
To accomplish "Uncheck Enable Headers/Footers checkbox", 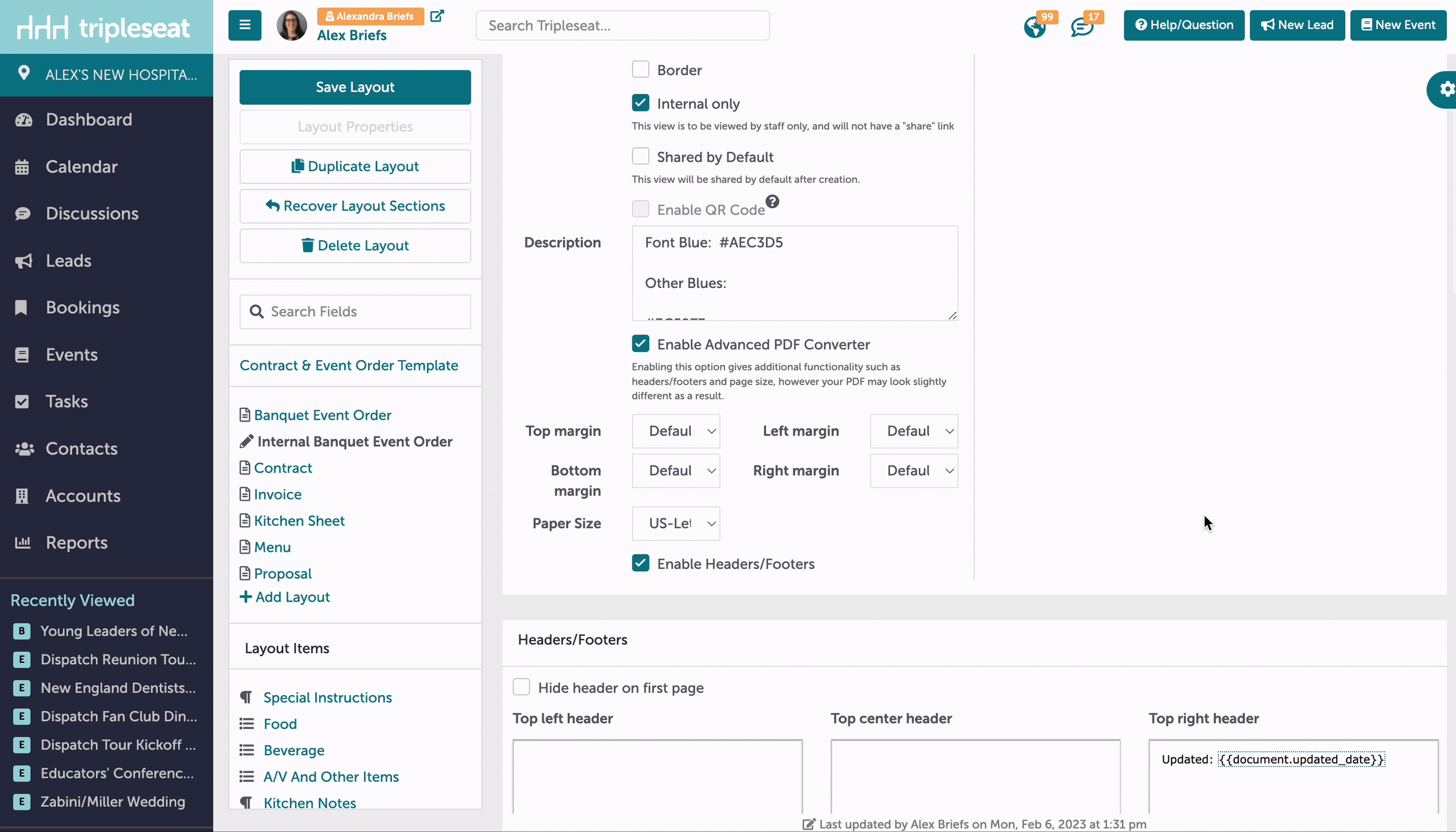I will pyautogui.click(x=640, y=563).
